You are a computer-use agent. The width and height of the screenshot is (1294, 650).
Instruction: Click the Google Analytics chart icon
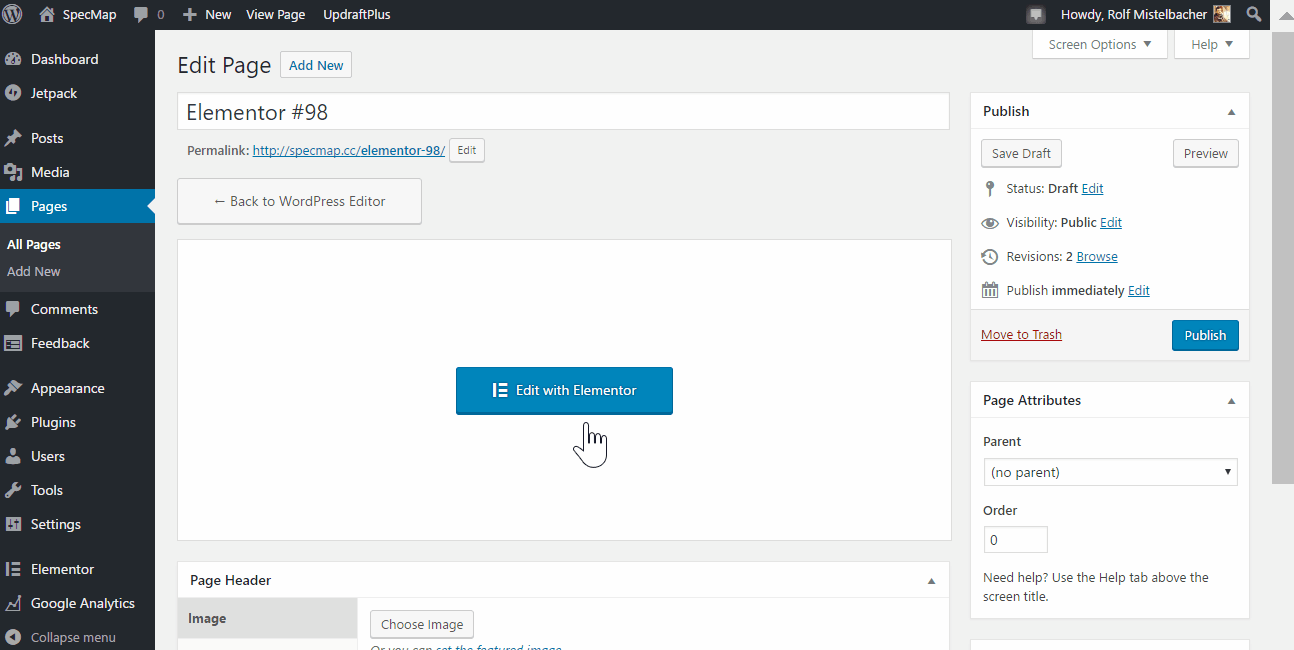[x=13, y=603]
